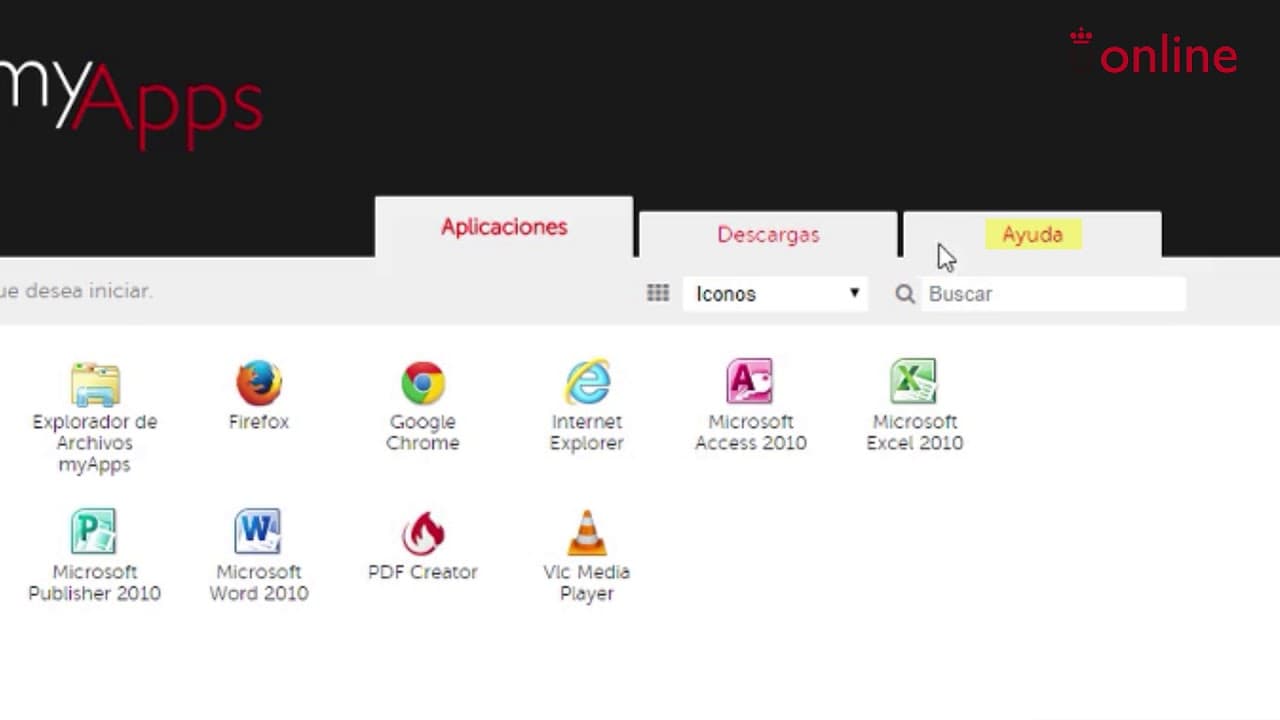Click the online logo in the header
1280x720 pixels.
[x=1154, y=52]
